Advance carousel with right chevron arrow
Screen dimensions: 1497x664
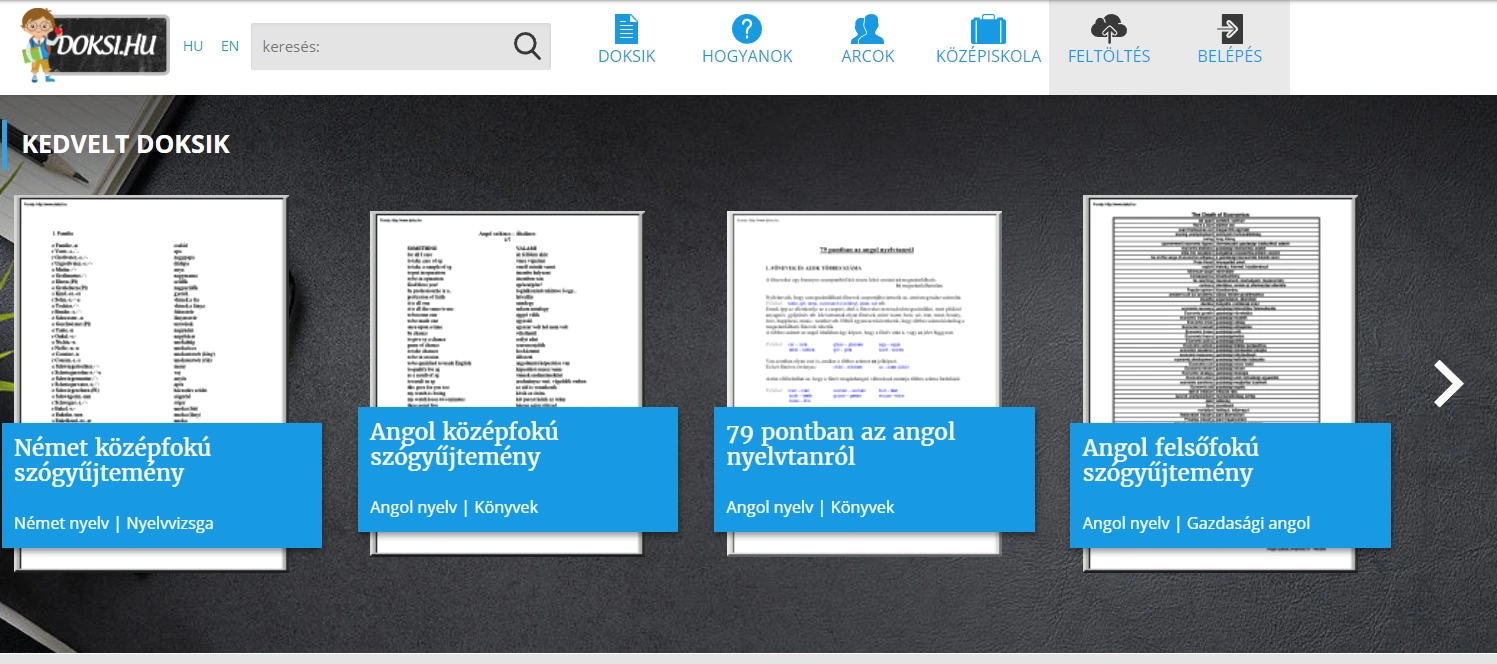click(1448, 384)
